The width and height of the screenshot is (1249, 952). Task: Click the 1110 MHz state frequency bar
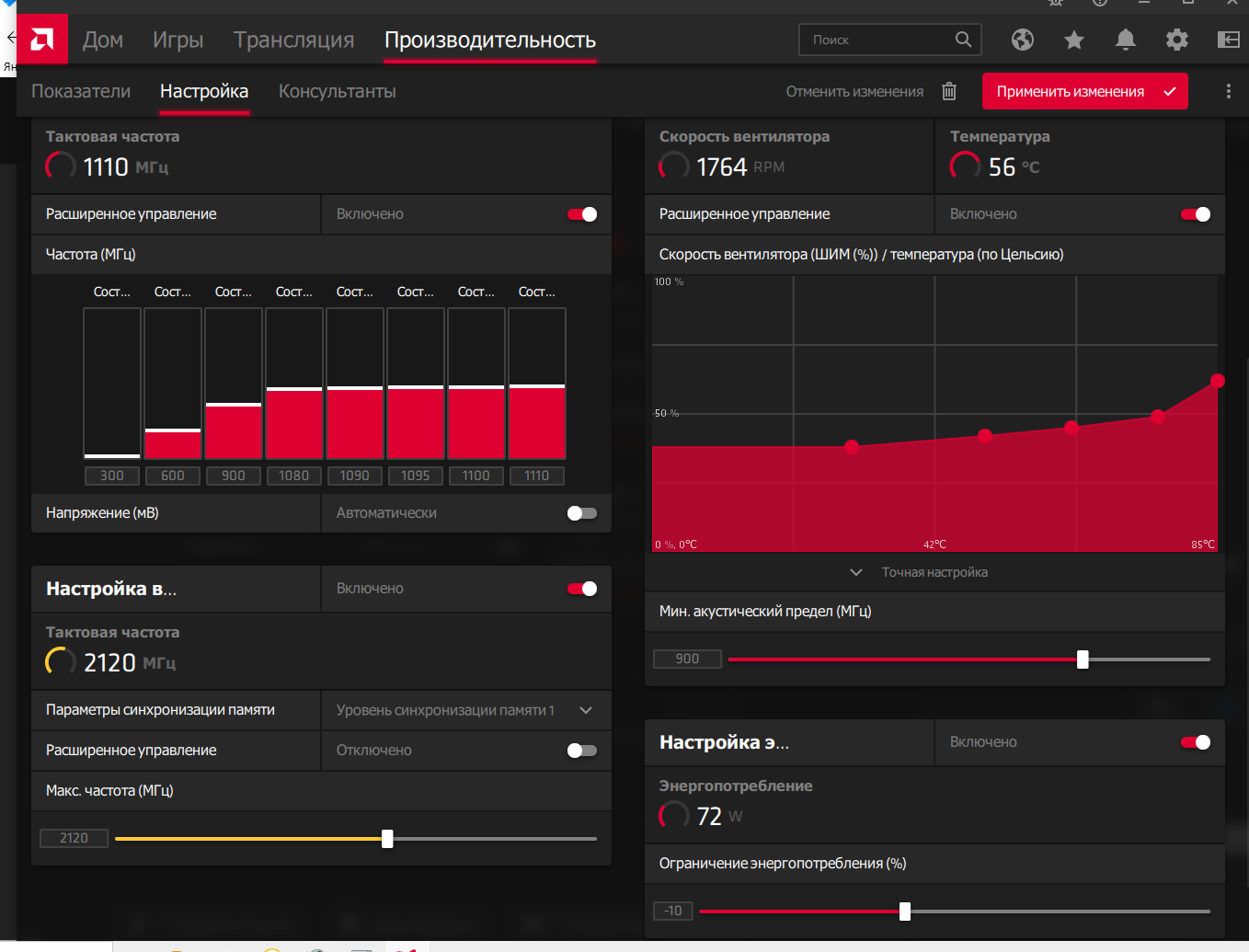pos(537,384)
